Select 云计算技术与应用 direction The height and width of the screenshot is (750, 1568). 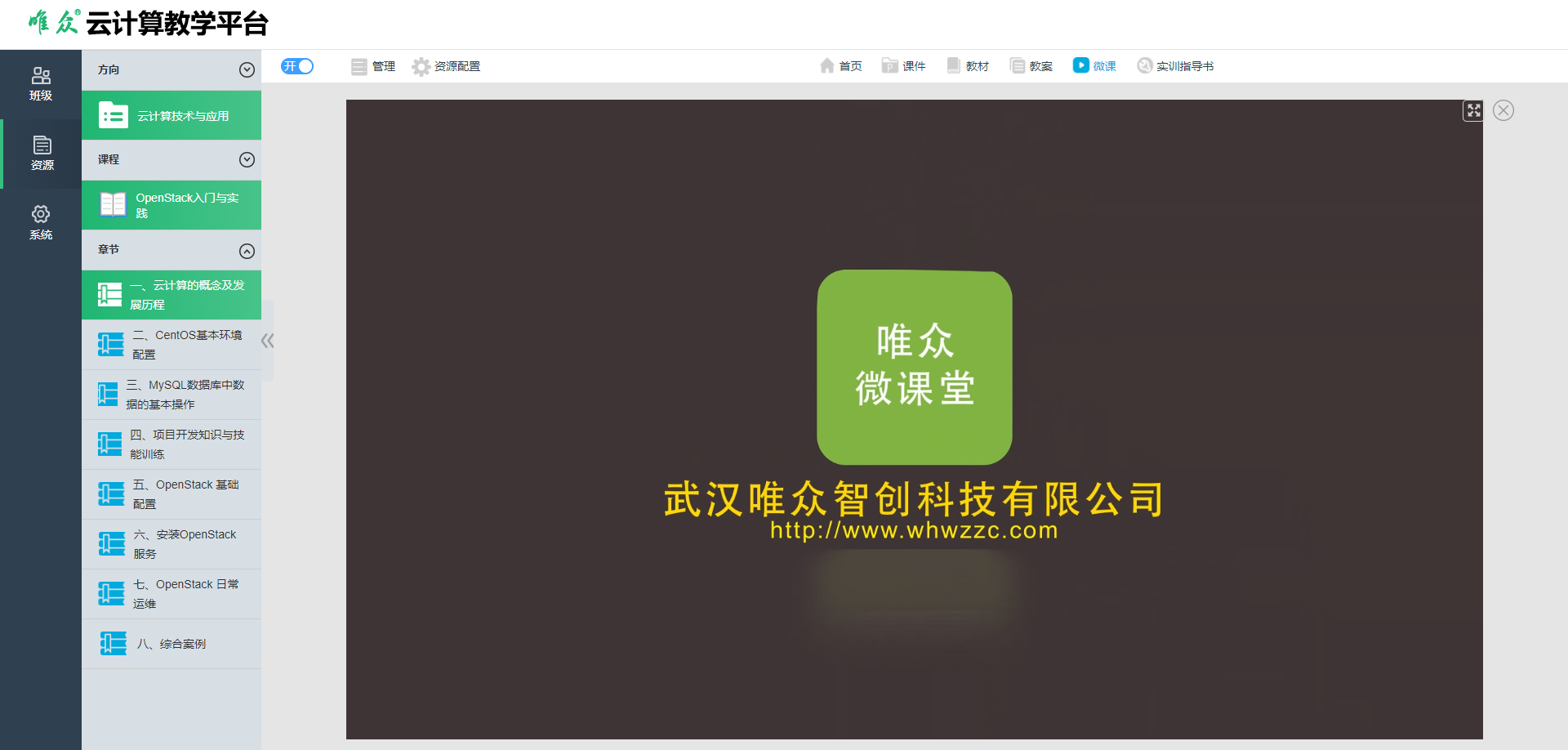point(171,115)
